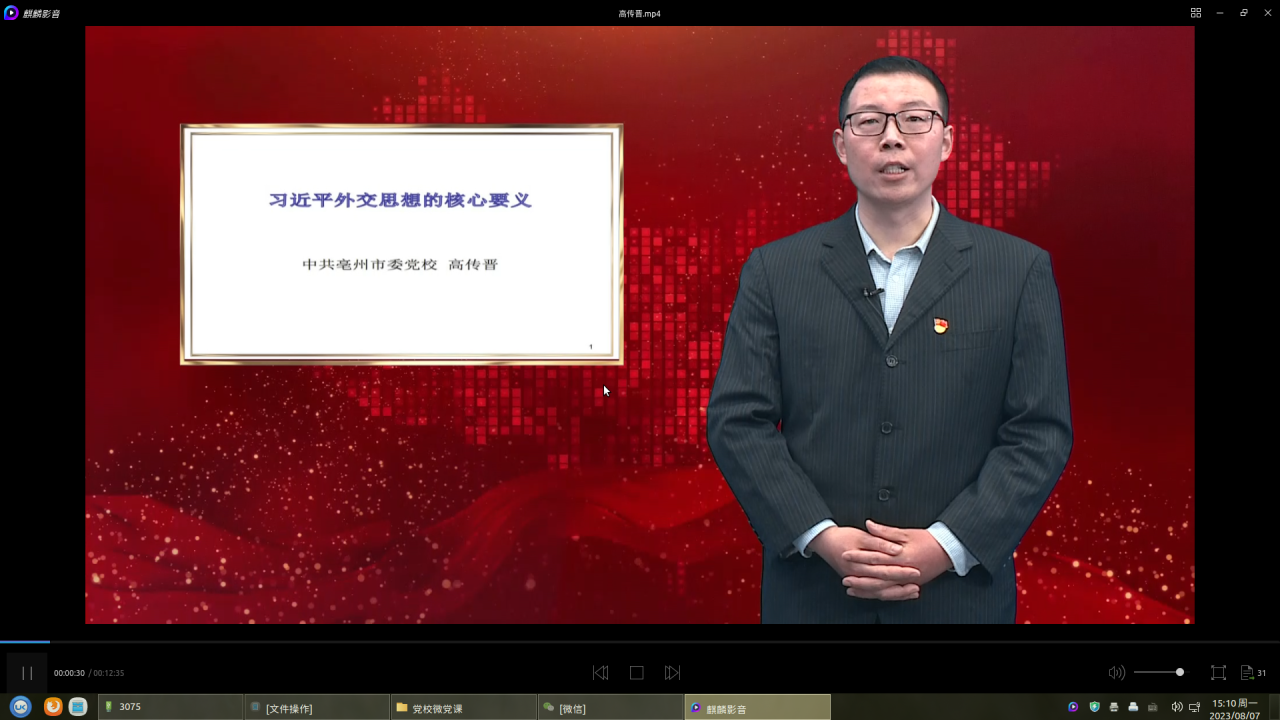Image resolution: width=1280 pixels, height=720 pixels.
Task: Stop video playback
Action: tap(636, 673)
